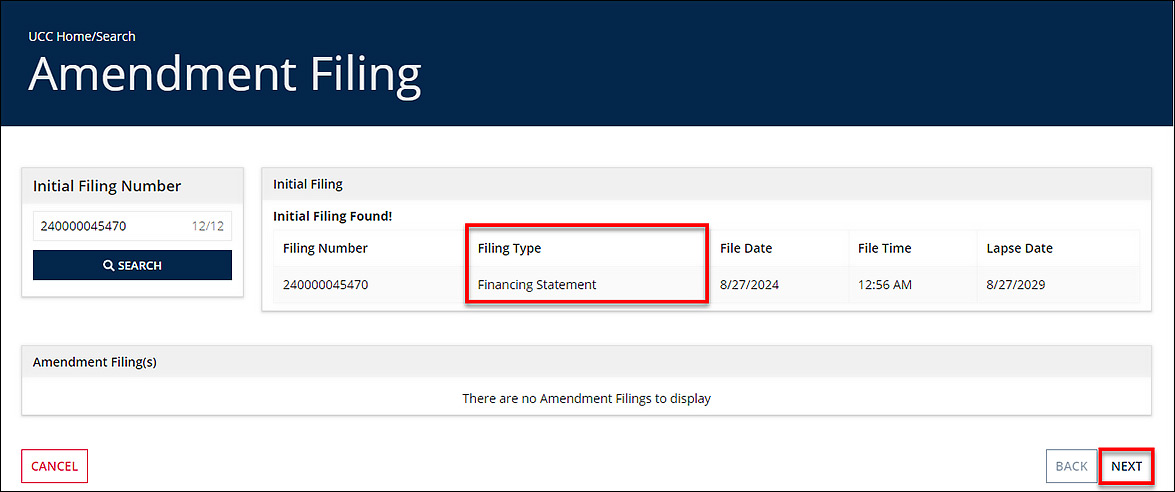Screen dimensions: 1175x492
Task: Click the file date 8/27/2024 cell
Action: point(749,285)
